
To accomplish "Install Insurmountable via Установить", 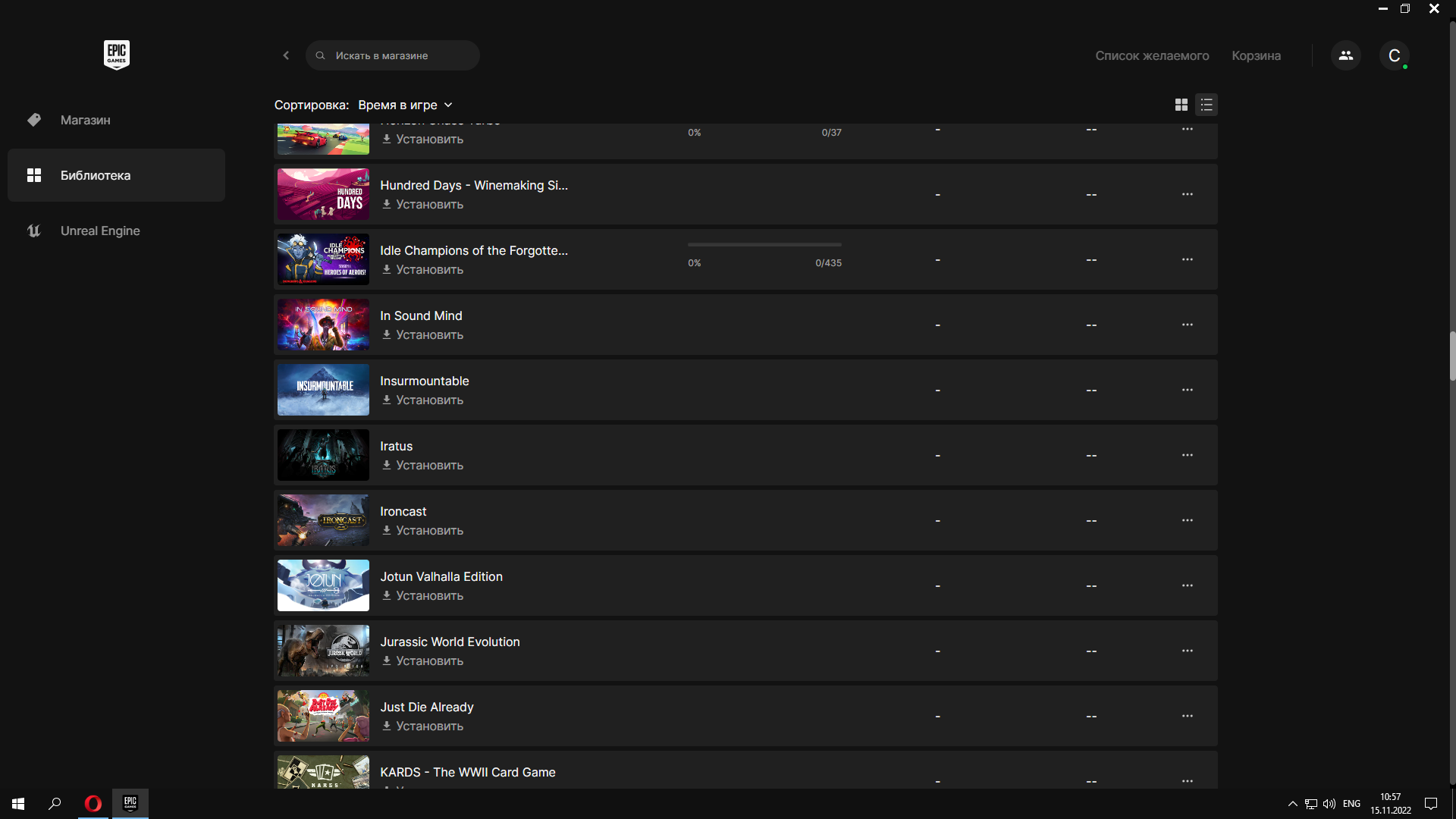I will pyautogui.click(x=422, y=400).
